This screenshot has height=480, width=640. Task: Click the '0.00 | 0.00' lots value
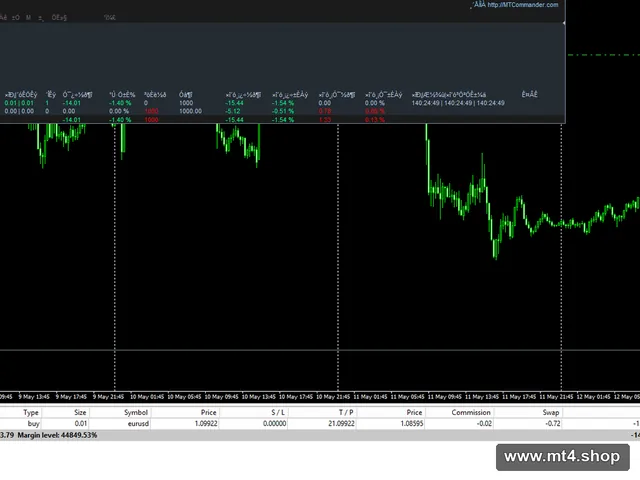coord(19,111)
